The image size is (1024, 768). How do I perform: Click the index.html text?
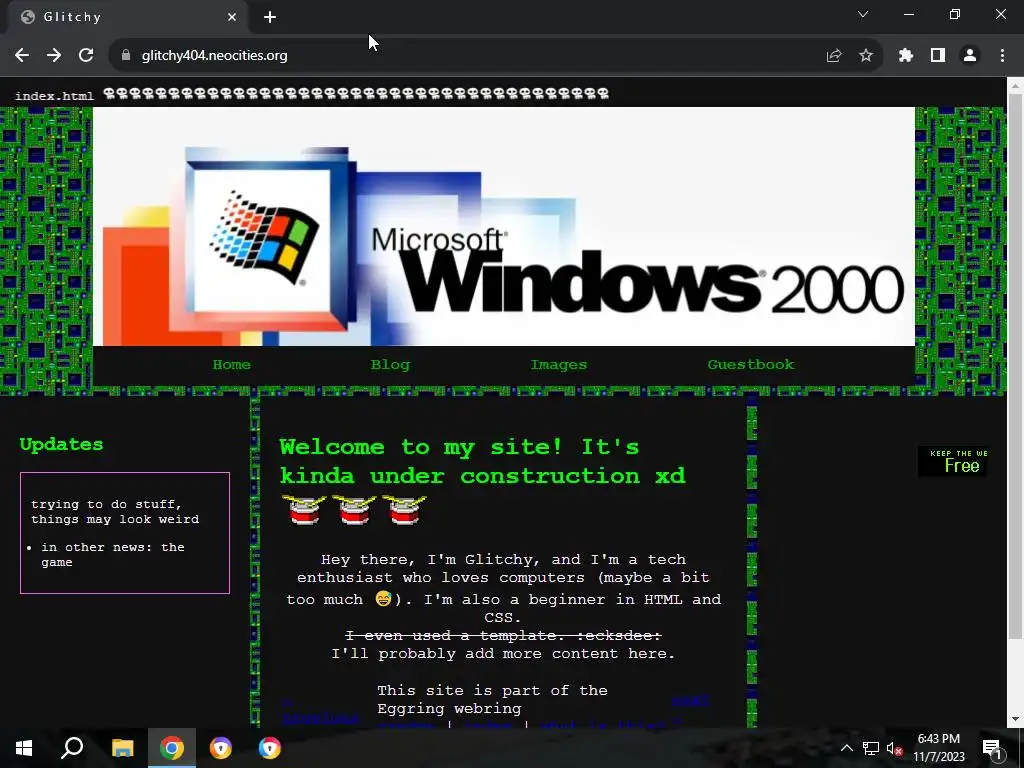[x=54, y=96]
